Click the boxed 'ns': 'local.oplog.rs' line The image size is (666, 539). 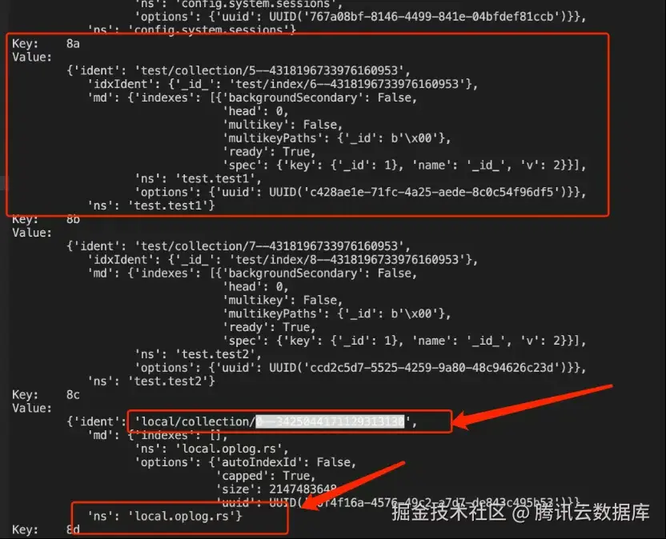164,516
